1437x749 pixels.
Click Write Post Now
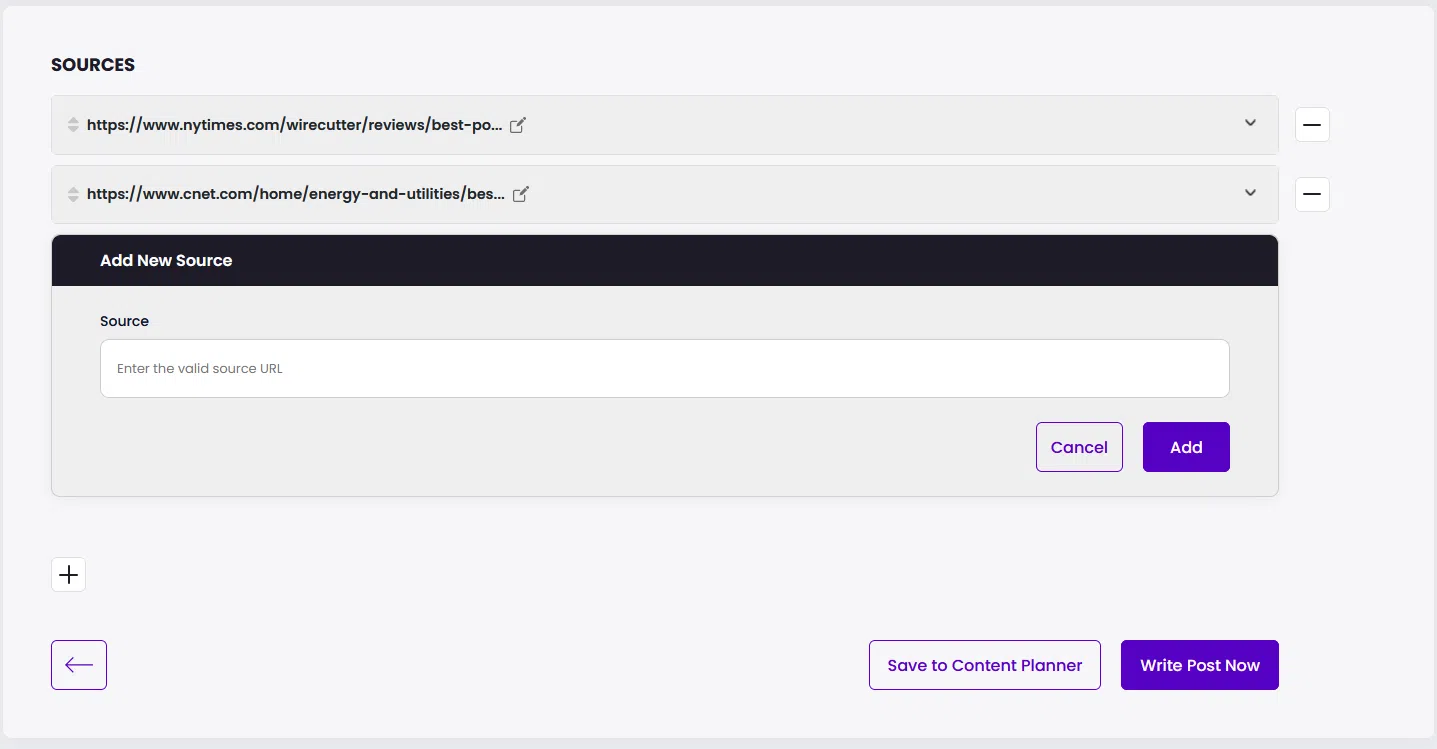tap(1199, 665)
